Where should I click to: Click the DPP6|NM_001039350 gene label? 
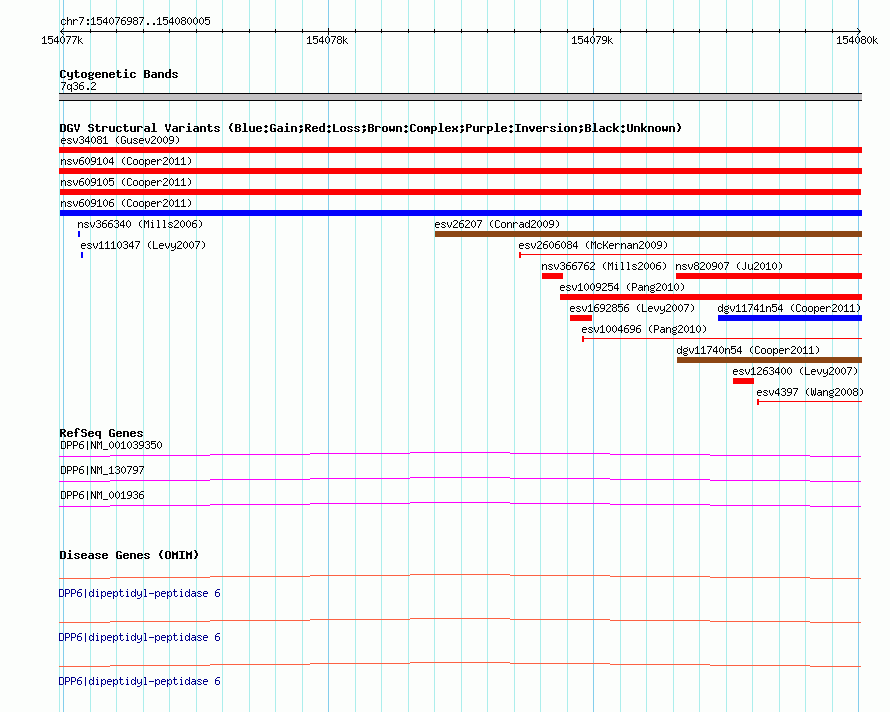pos(111,445)
